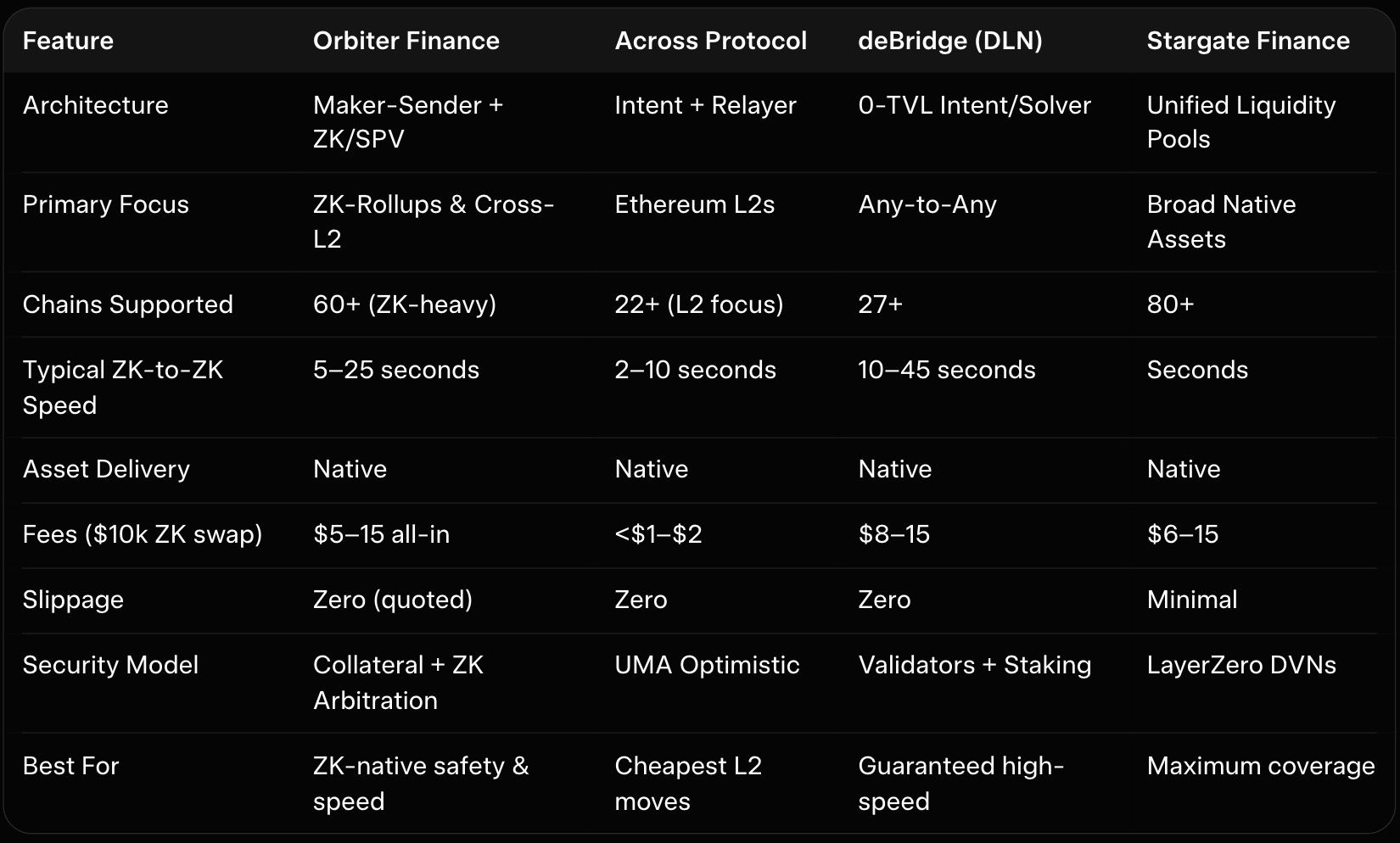Click the LayerZero DVNs cell
This screenshot has width=1400, height=843.
click(x=1240, y=665)
